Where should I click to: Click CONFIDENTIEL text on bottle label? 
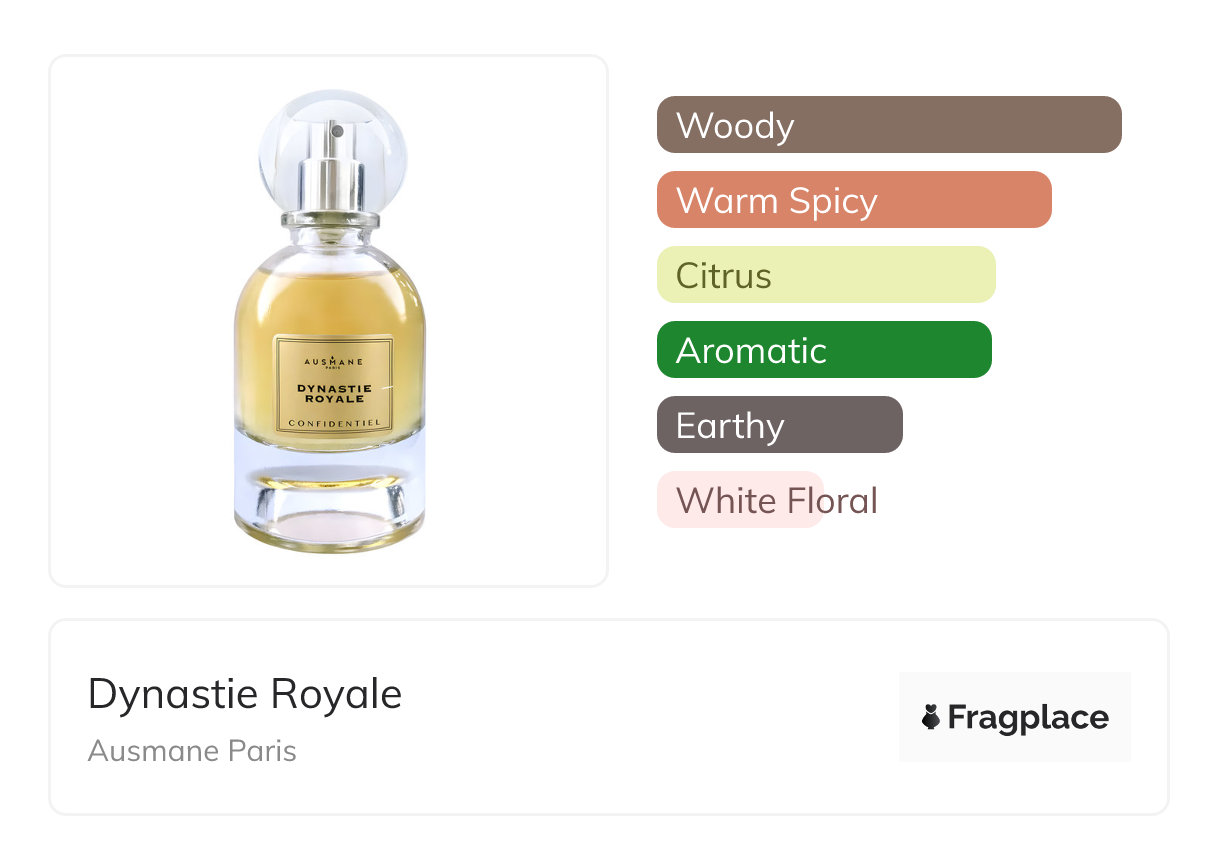pyautogui.click(x=334, y=423)
